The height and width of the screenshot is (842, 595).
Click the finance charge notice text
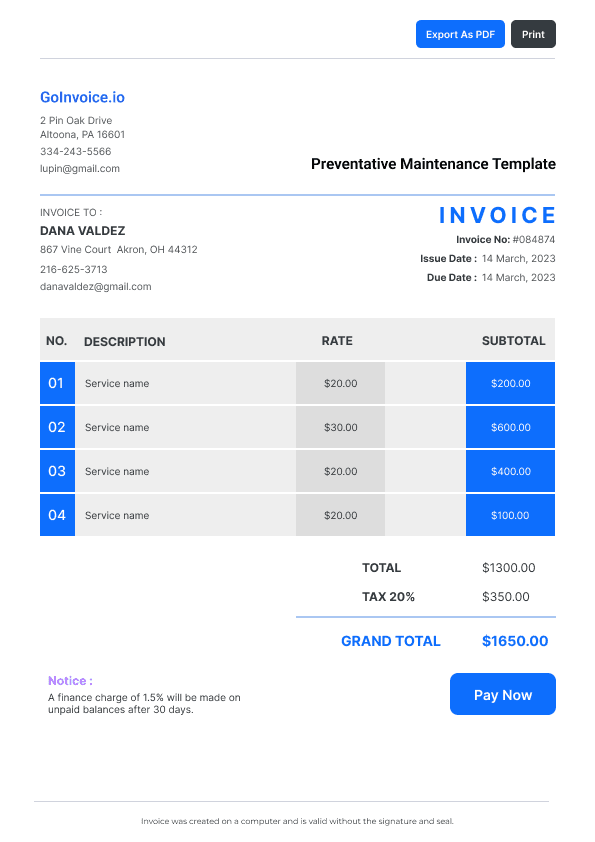(x=144, y=703)
